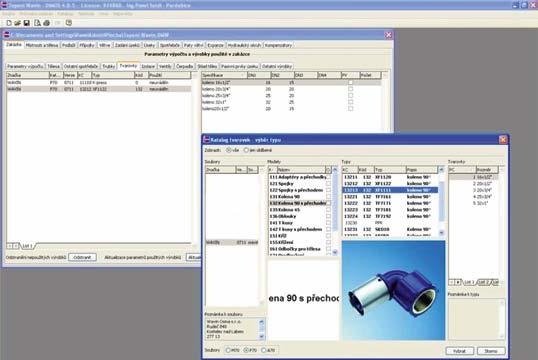Screen dimensions: 538x360
Task: Click the blue elbow fitting product image
Action: [393, 290]
